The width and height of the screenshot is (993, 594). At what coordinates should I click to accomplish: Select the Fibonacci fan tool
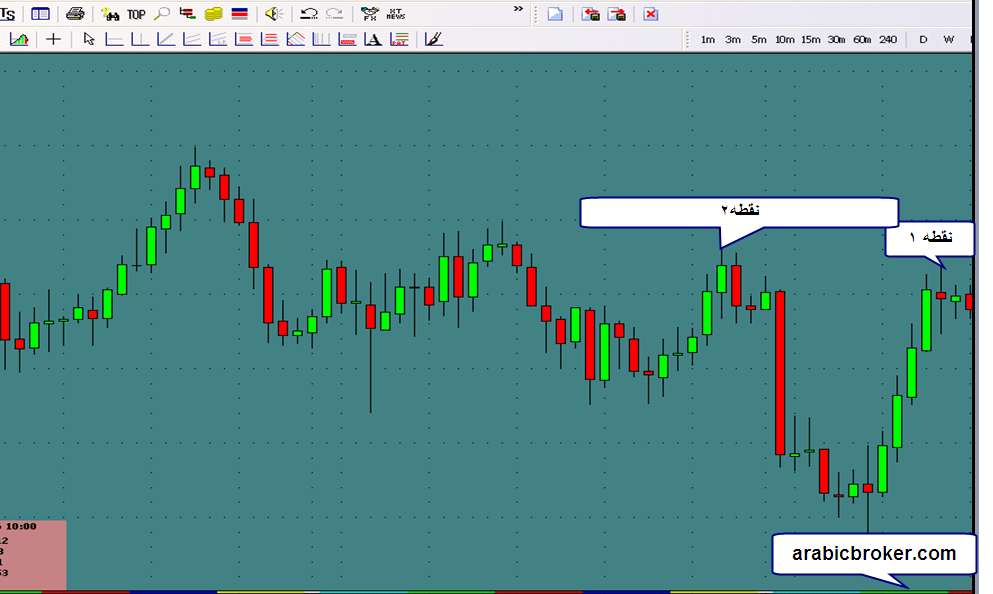pos(296,39)
